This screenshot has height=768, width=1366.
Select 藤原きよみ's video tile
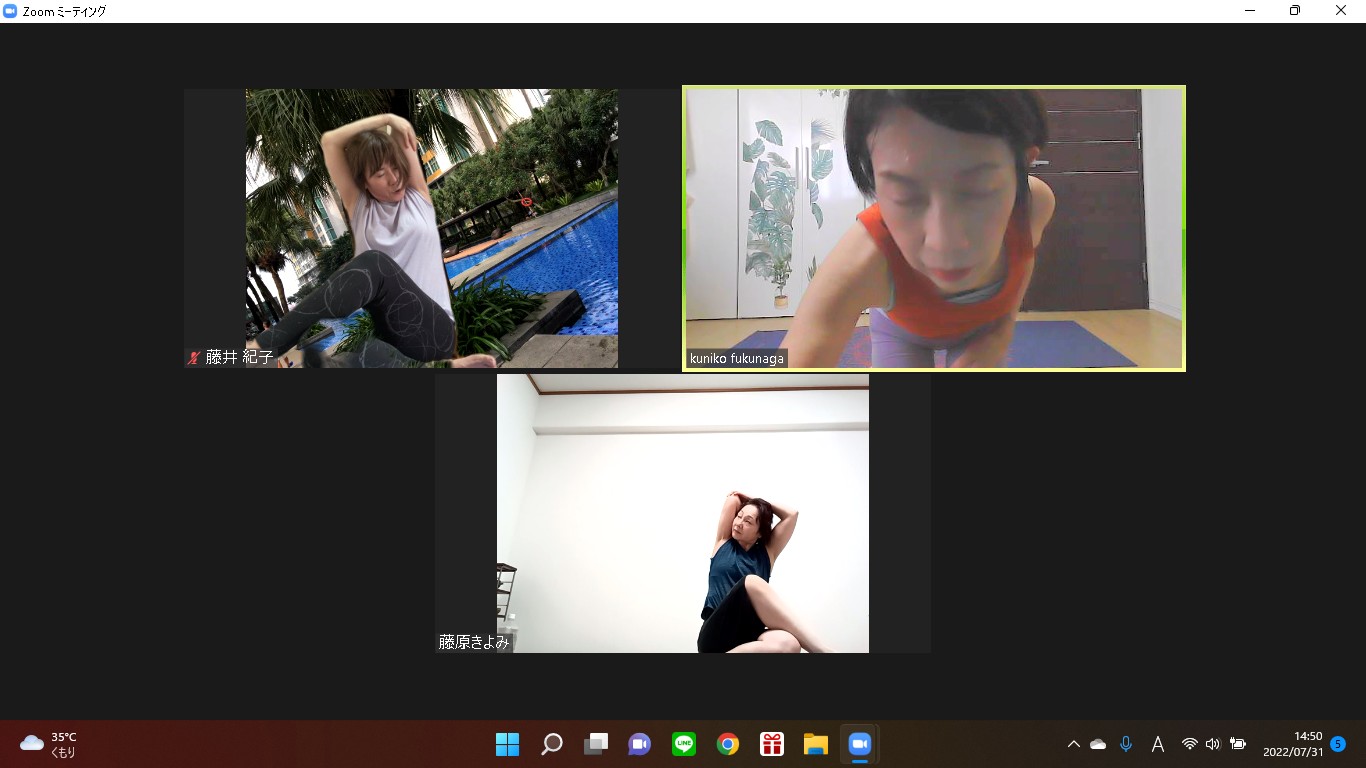[x=683, y=514]
